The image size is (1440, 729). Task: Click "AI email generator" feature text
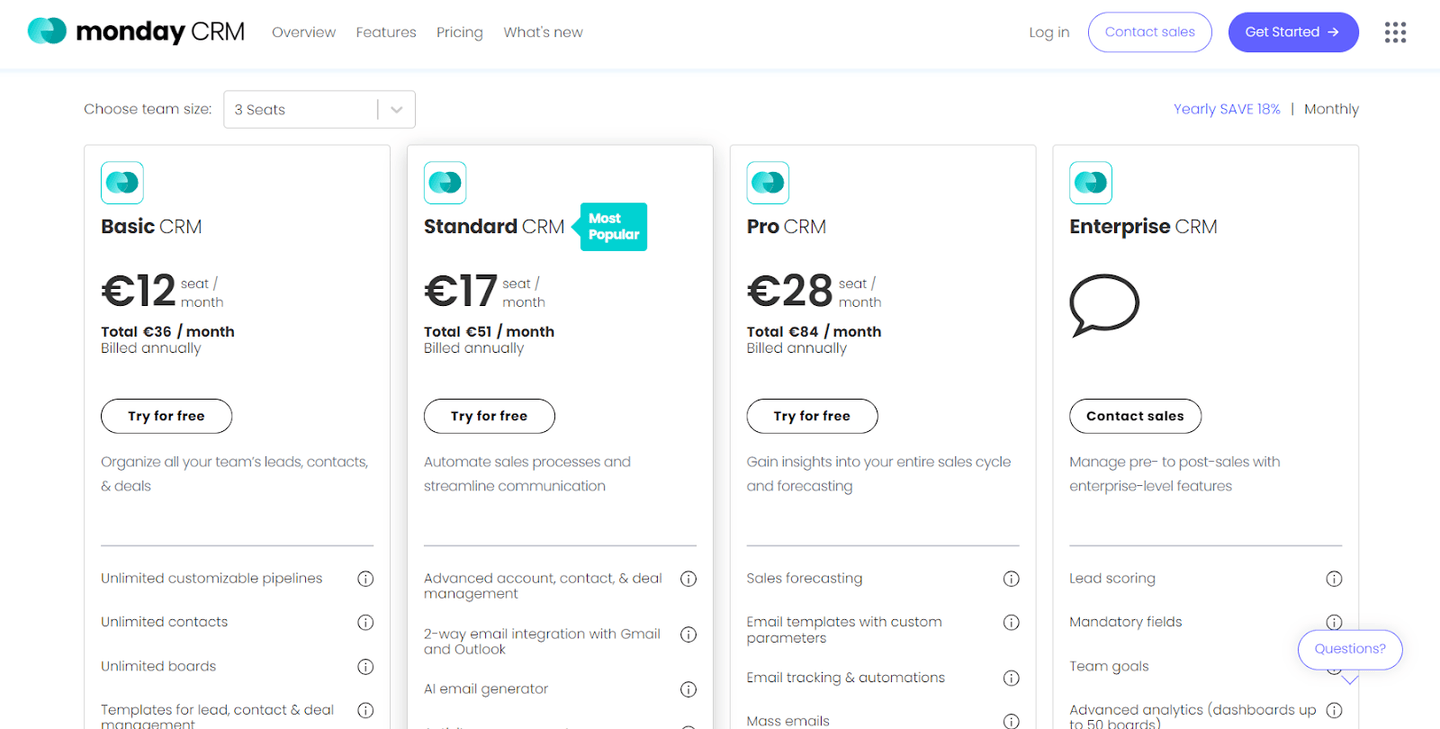pyautogui.click(x=486, y=689)
